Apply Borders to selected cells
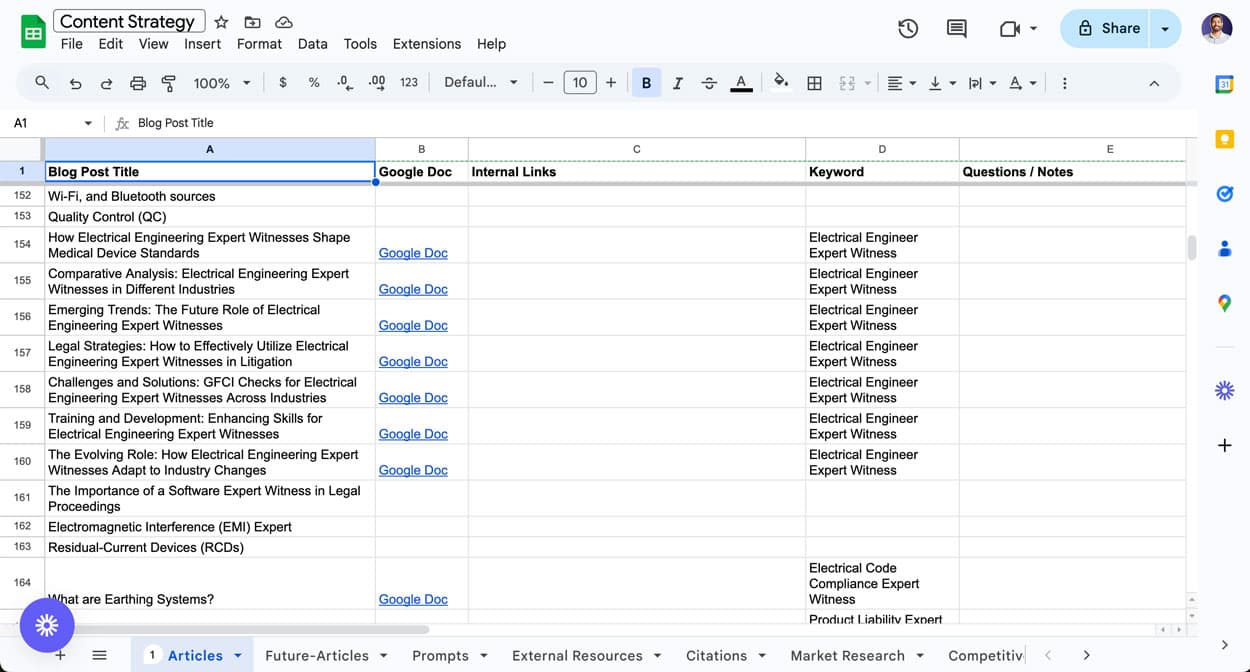1250x672 pixels. click(814, 82)
